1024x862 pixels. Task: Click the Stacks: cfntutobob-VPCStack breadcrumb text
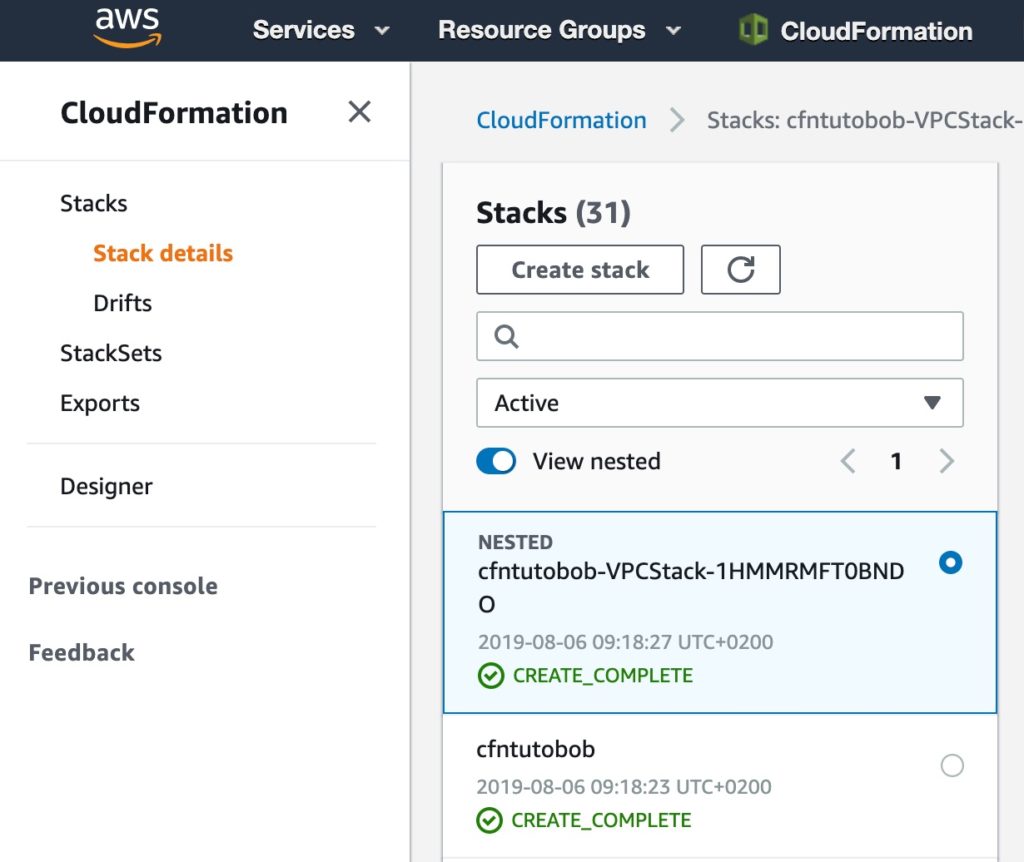tap(865, 120)
